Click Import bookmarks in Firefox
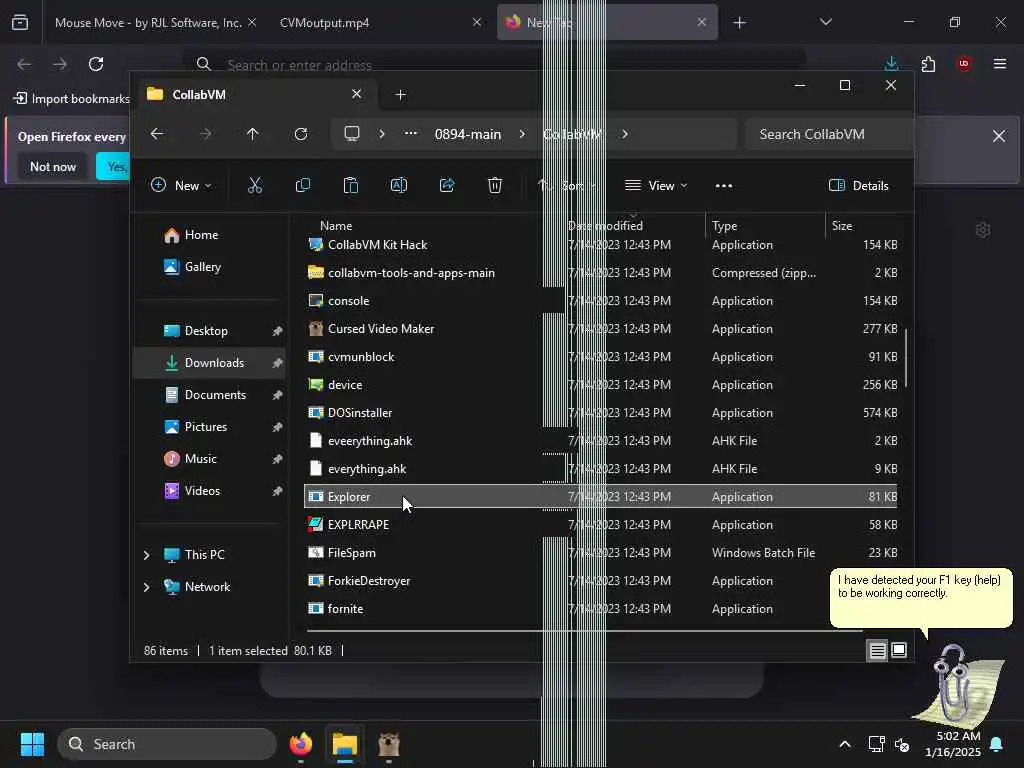This screenshot has height=768, width=1024. pyautogui.click(x=72, y=99)
